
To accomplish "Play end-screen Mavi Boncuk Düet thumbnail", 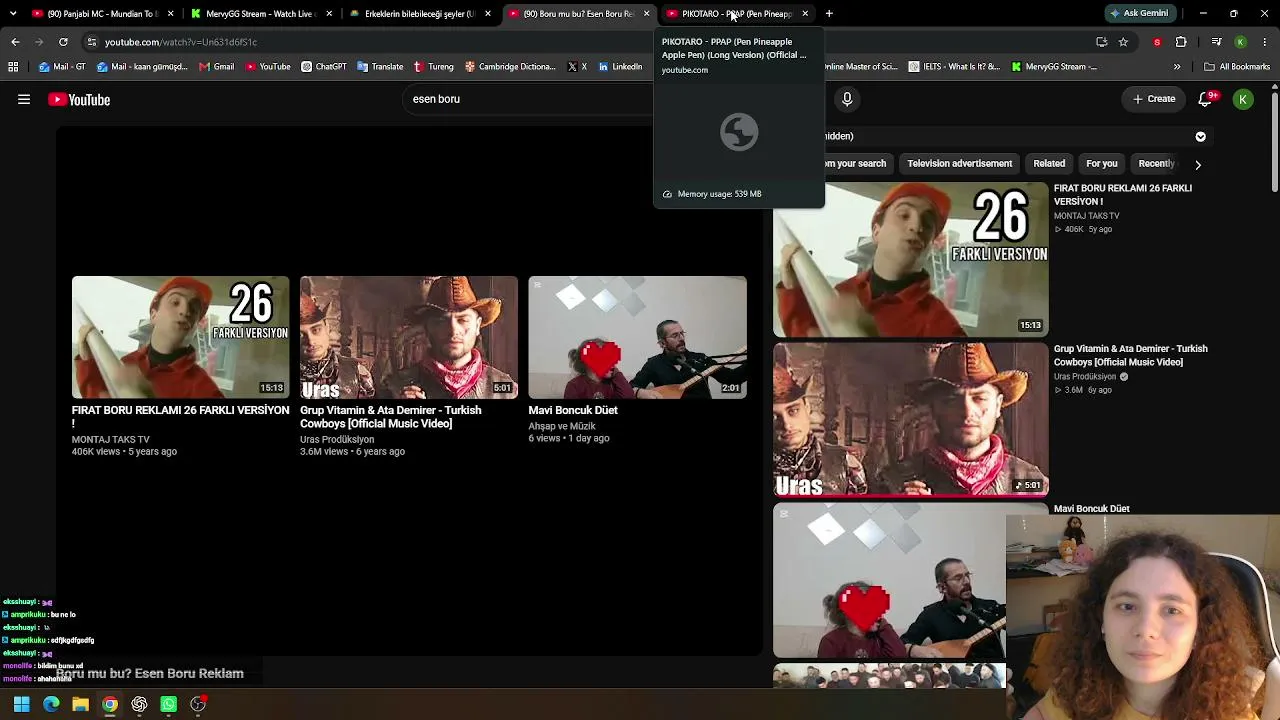I will click(x=637, y=337).
